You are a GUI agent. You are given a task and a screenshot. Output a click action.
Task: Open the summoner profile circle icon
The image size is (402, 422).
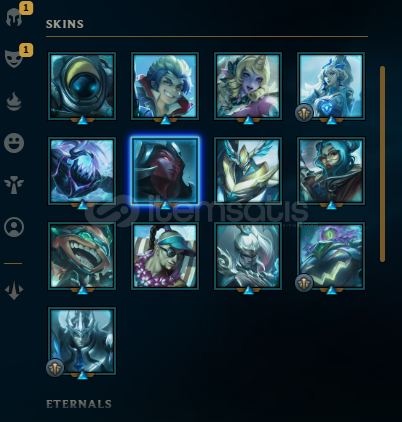pyautogui.click(x=14, y=227)
